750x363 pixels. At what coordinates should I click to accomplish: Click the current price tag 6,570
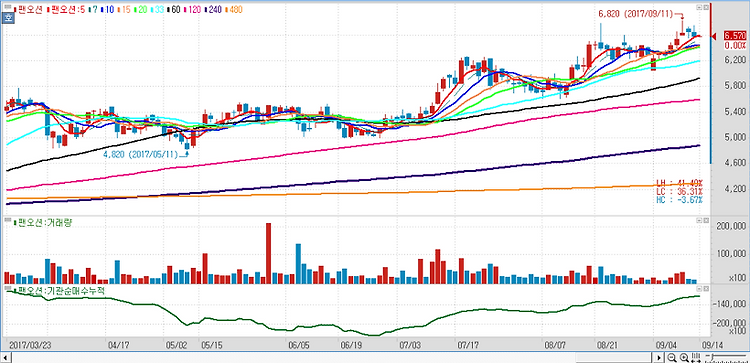click(x=735, y=36)
